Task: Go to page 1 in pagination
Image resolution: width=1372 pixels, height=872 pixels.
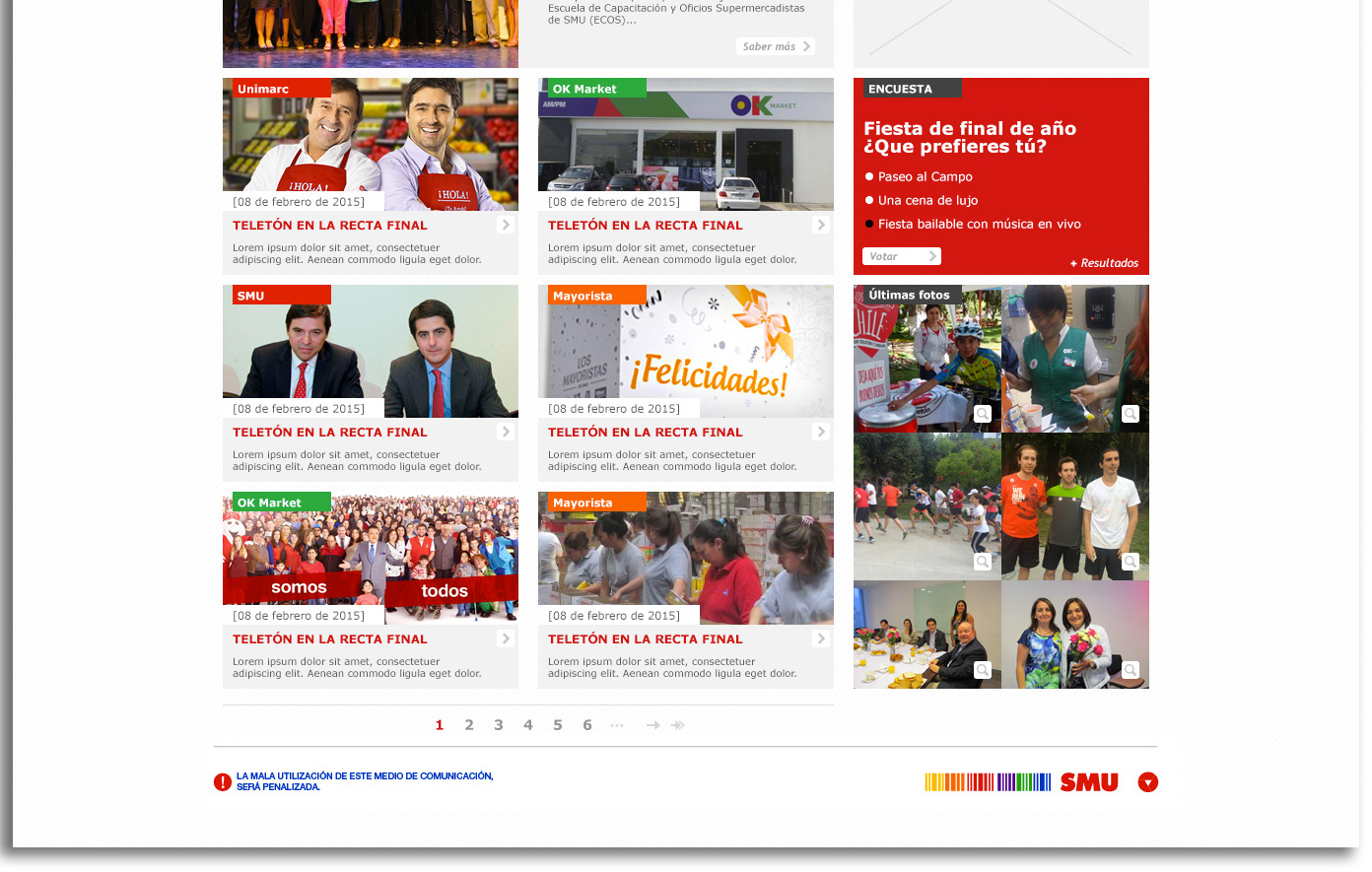Action: pyautogui.click(x=440, y=725)
